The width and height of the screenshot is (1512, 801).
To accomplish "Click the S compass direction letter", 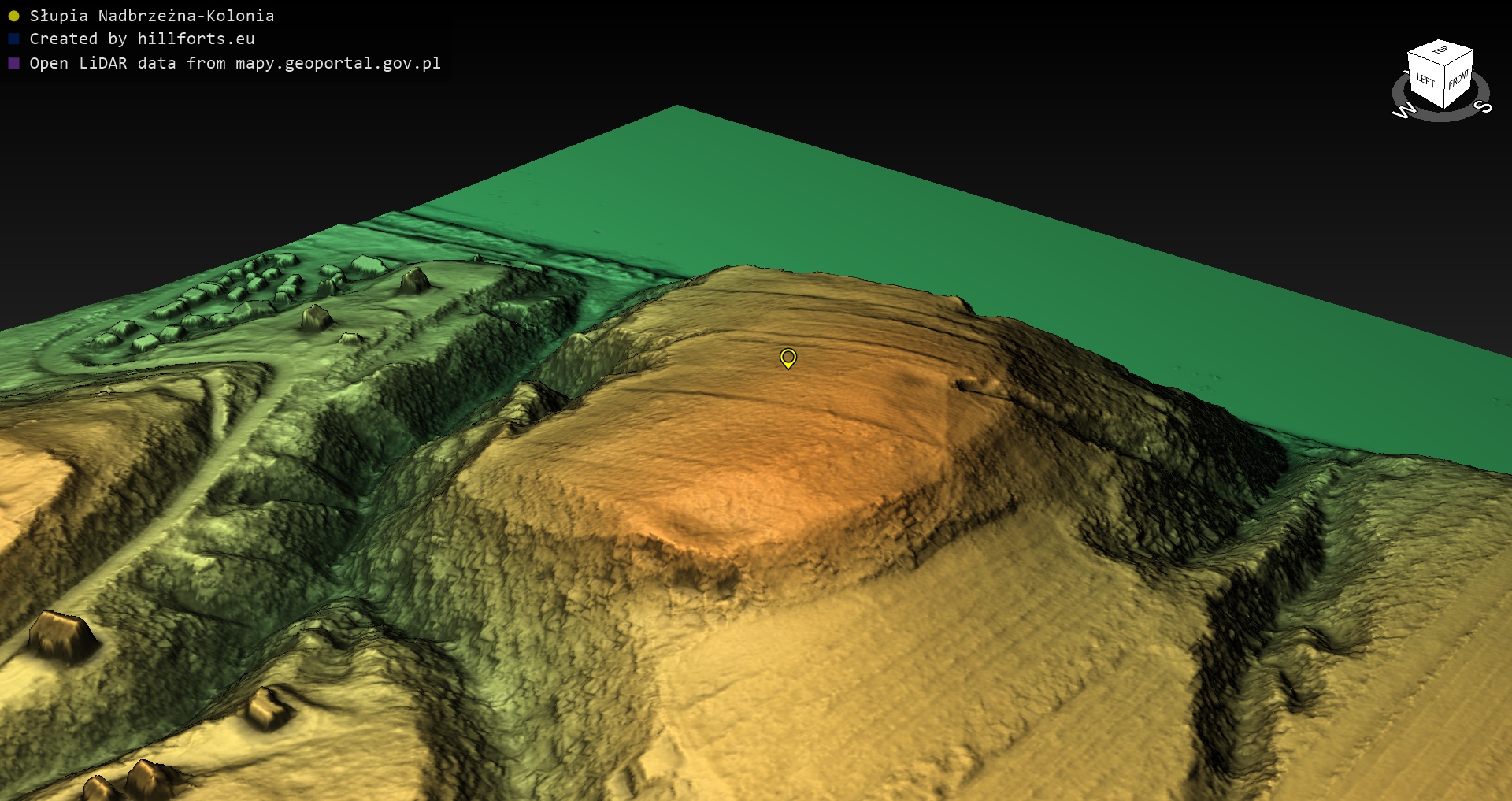I will (x=1482, y=106).
